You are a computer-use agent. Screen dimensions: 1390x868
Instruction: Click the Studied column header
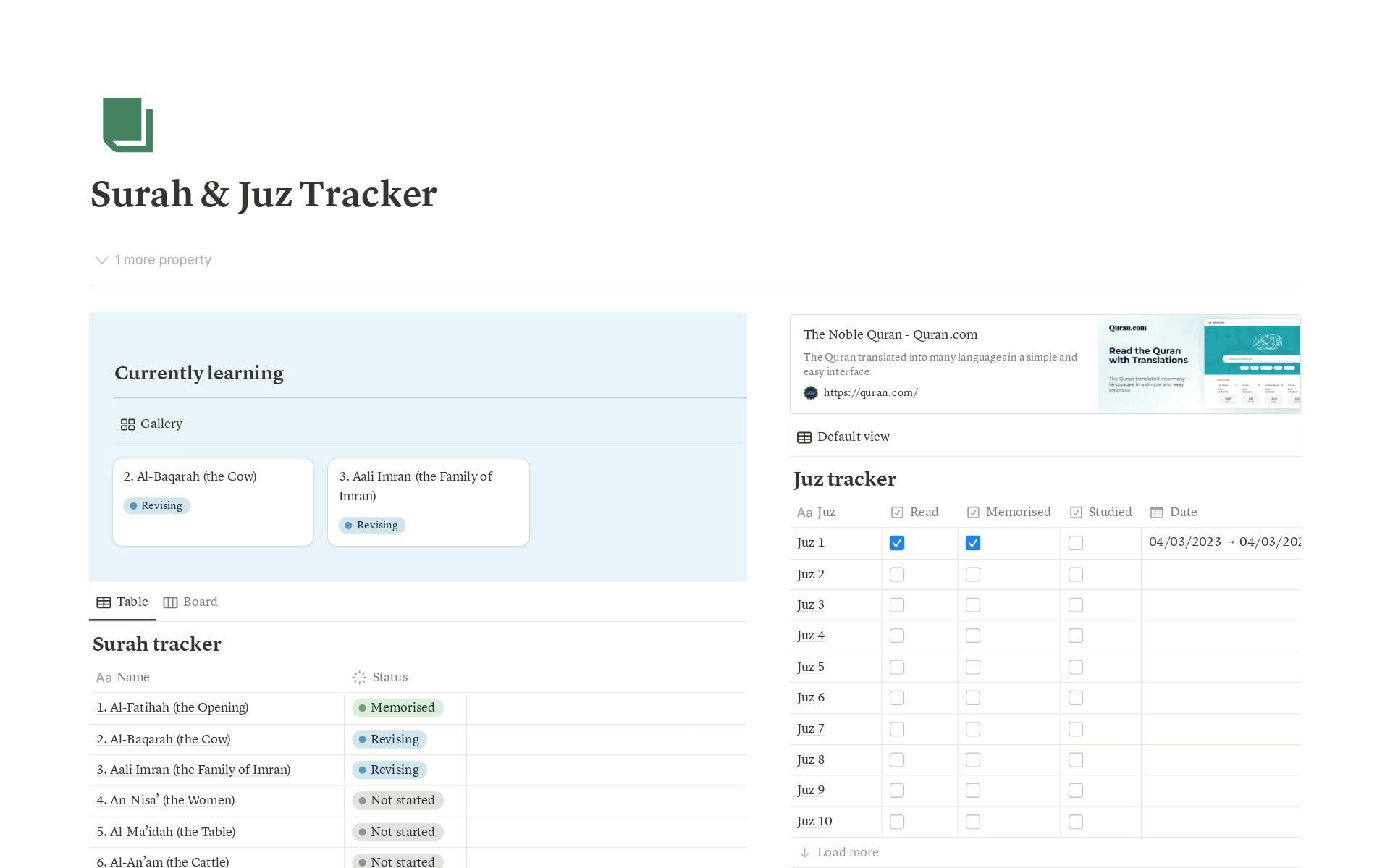(1100, 513)
